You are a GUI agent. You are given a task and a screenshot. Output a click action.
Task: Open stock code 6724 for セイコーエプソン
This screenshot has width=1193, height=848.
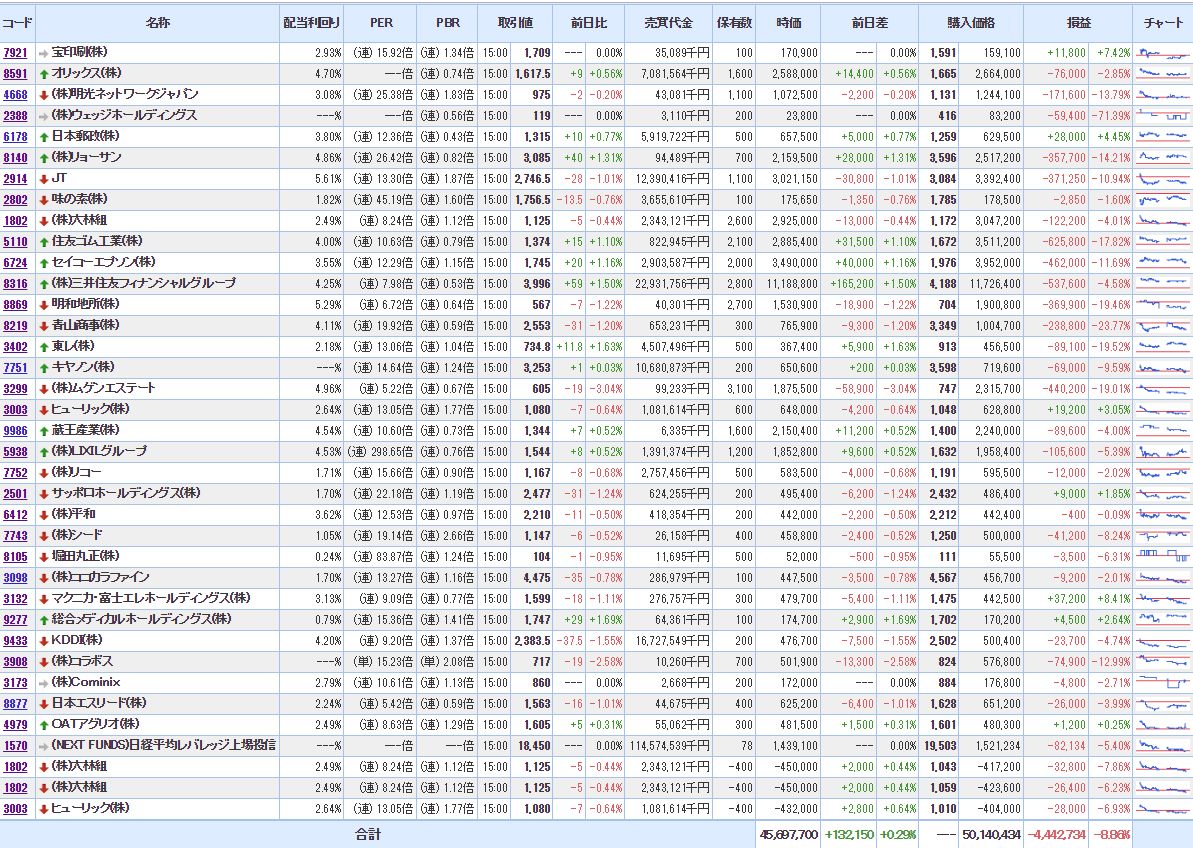pyautogui.click(x=15, y=263)
